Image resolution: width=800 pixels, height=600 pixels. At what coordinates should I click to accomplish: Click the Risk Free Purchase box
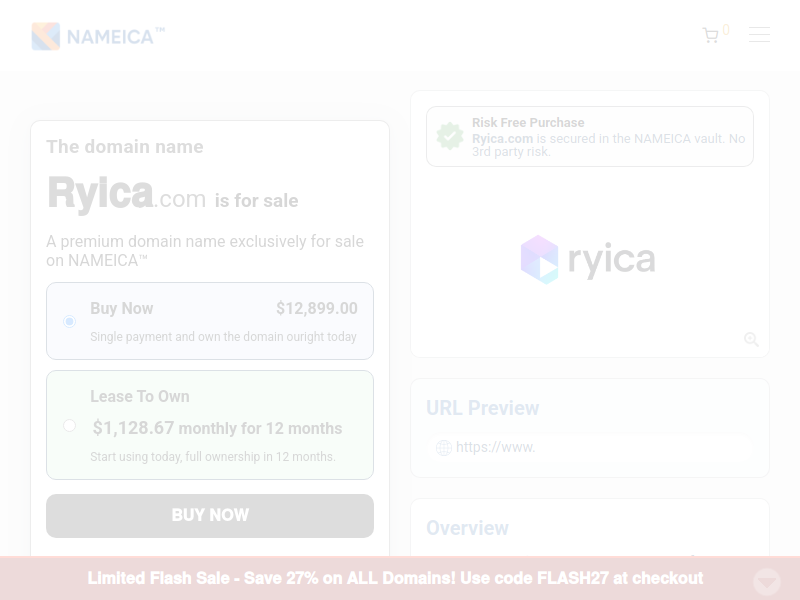coord(590,136)
